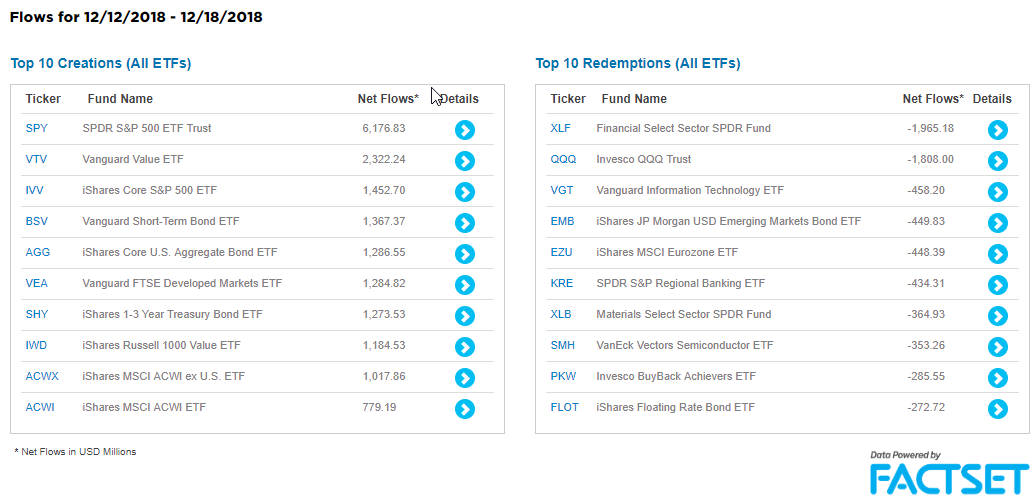Select iShares Floating Rate Bond ETF name
Image resolution: width=1031 pixels, height=502 pixels.
(675, 407)
